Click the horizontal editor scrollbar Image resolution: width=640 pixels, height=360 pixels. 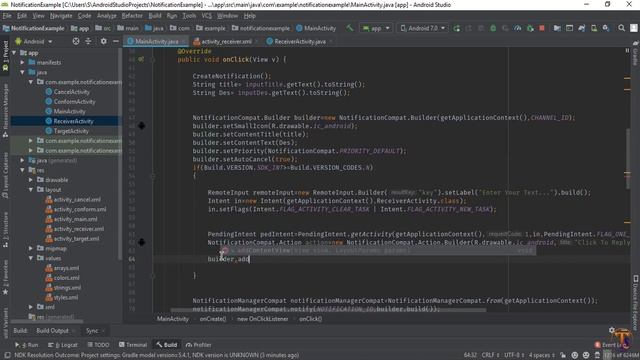pos(329,310)
